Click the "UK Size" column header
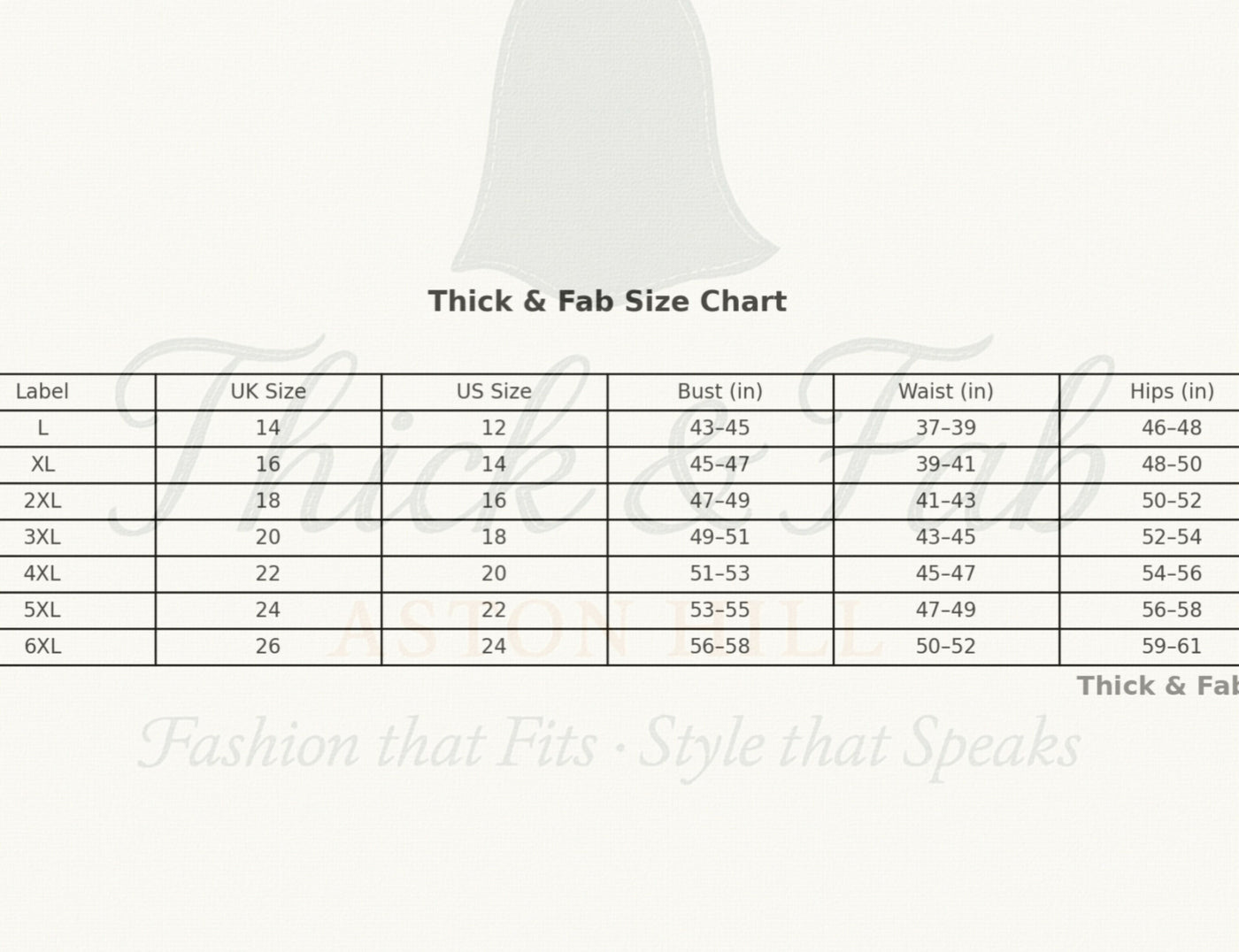 tap(268, 391)
